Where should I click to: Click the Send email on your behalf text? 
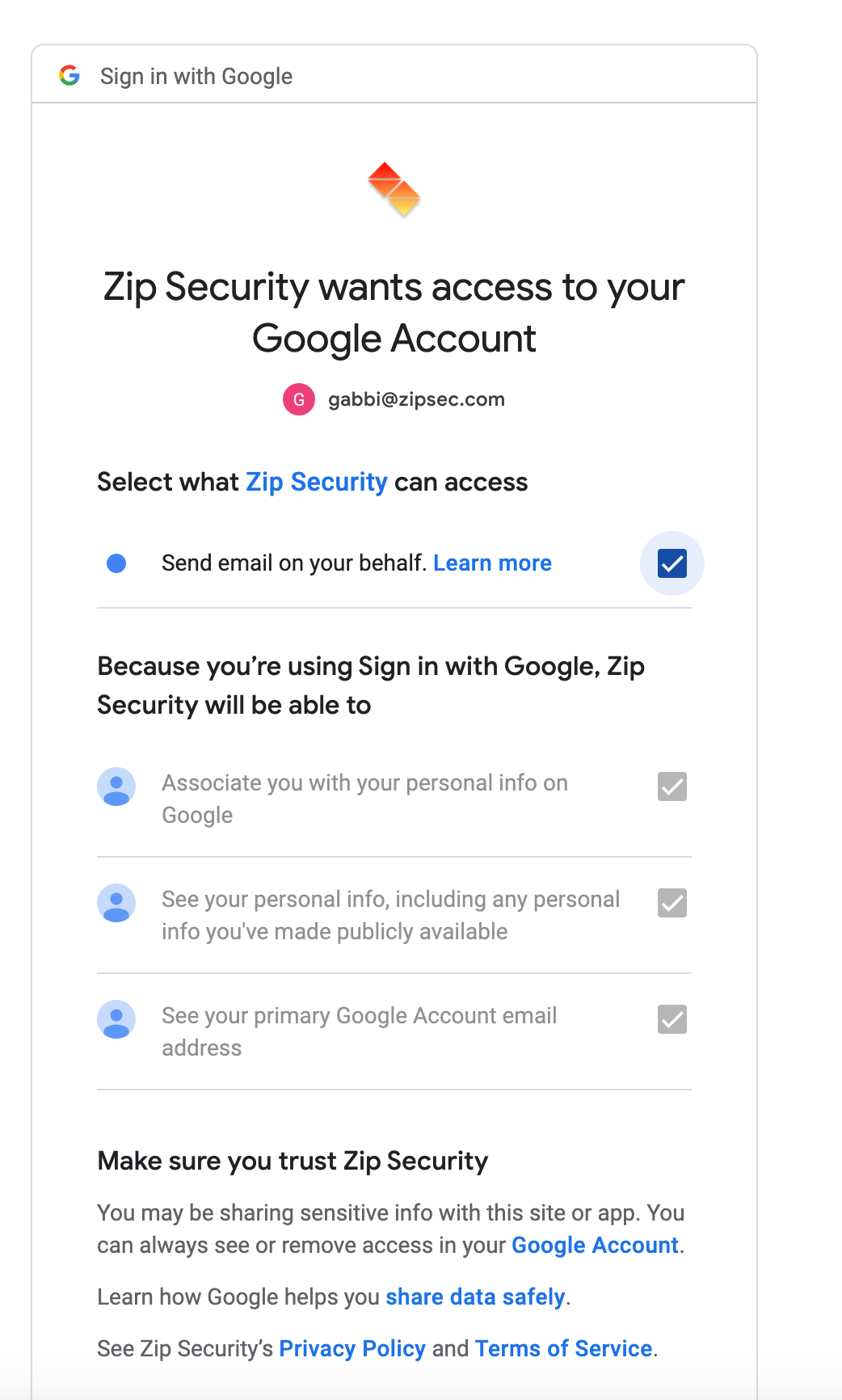pos(294,563)
